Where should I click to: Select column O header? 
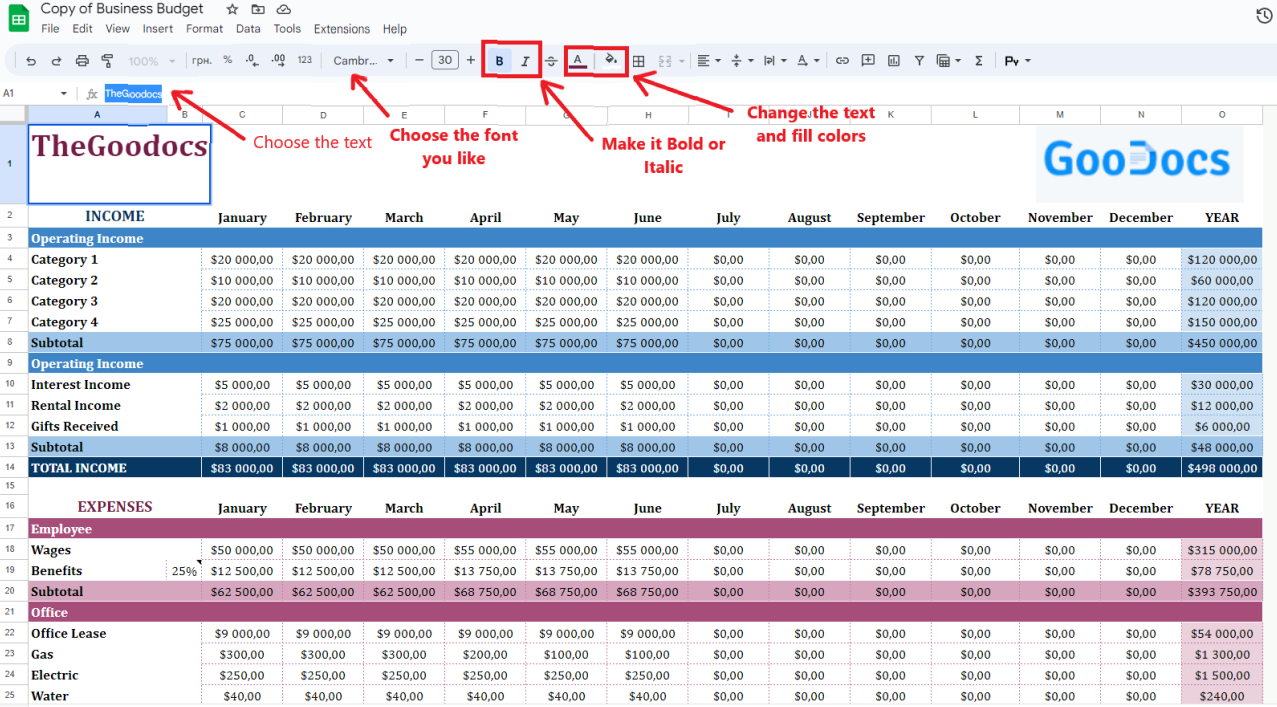point(1222,114)
